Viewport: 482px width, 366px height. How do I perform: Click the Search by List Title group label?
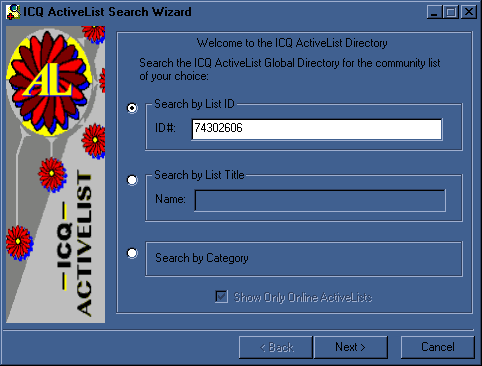pos(199,175)
